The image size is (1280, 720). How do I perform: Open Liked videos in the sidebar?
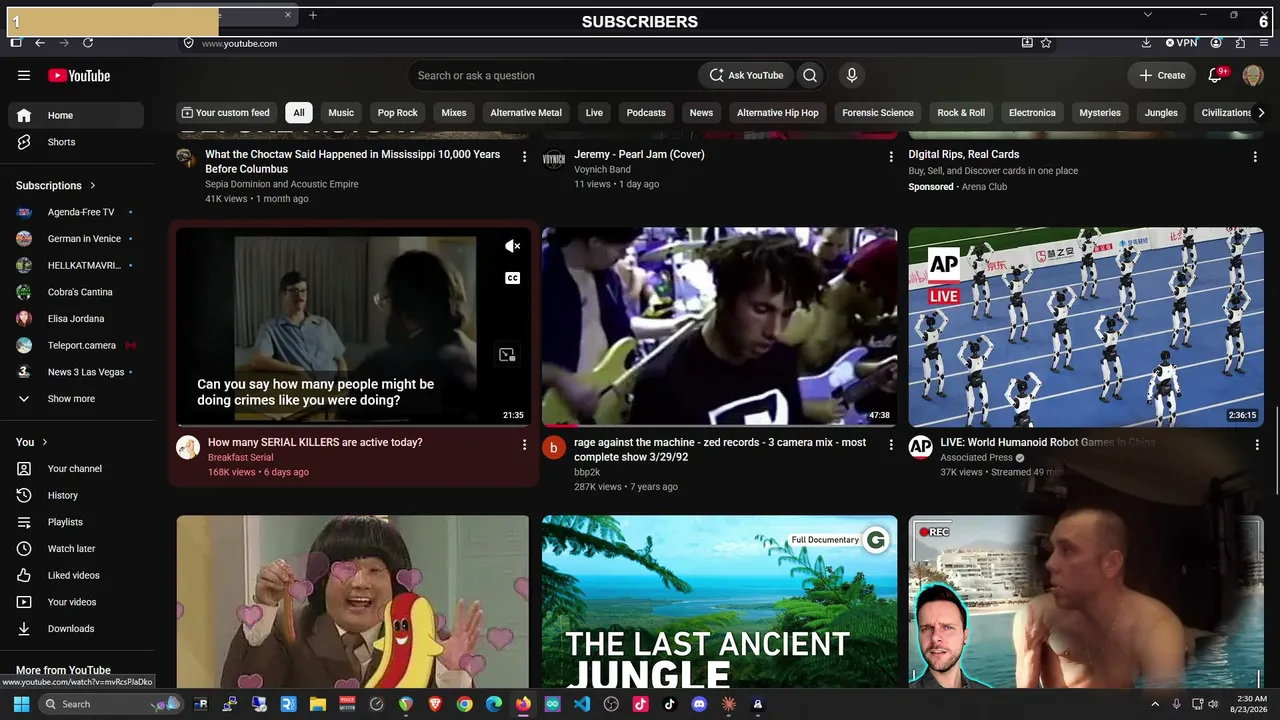point(75,575)
